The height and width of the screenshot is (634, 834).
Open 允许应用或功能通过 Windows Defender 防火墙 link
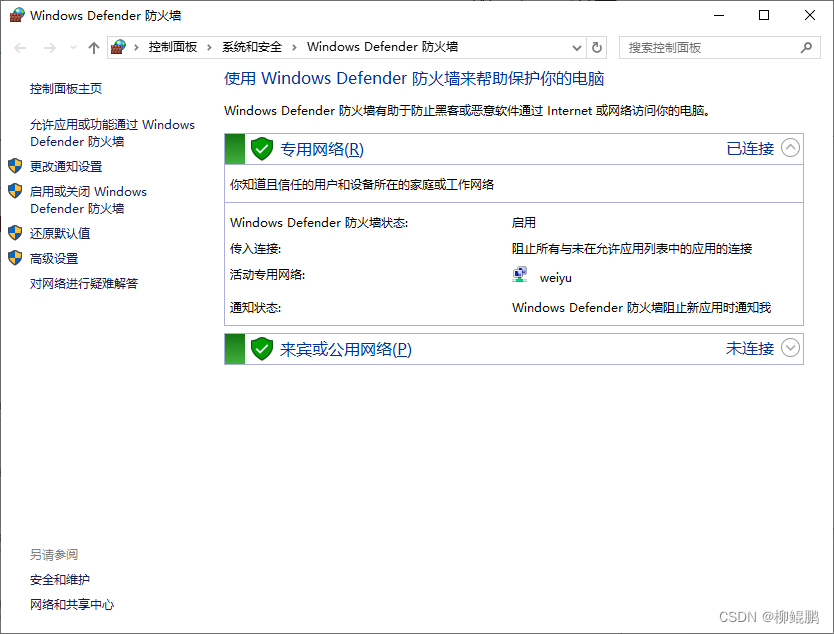[112, 133]
